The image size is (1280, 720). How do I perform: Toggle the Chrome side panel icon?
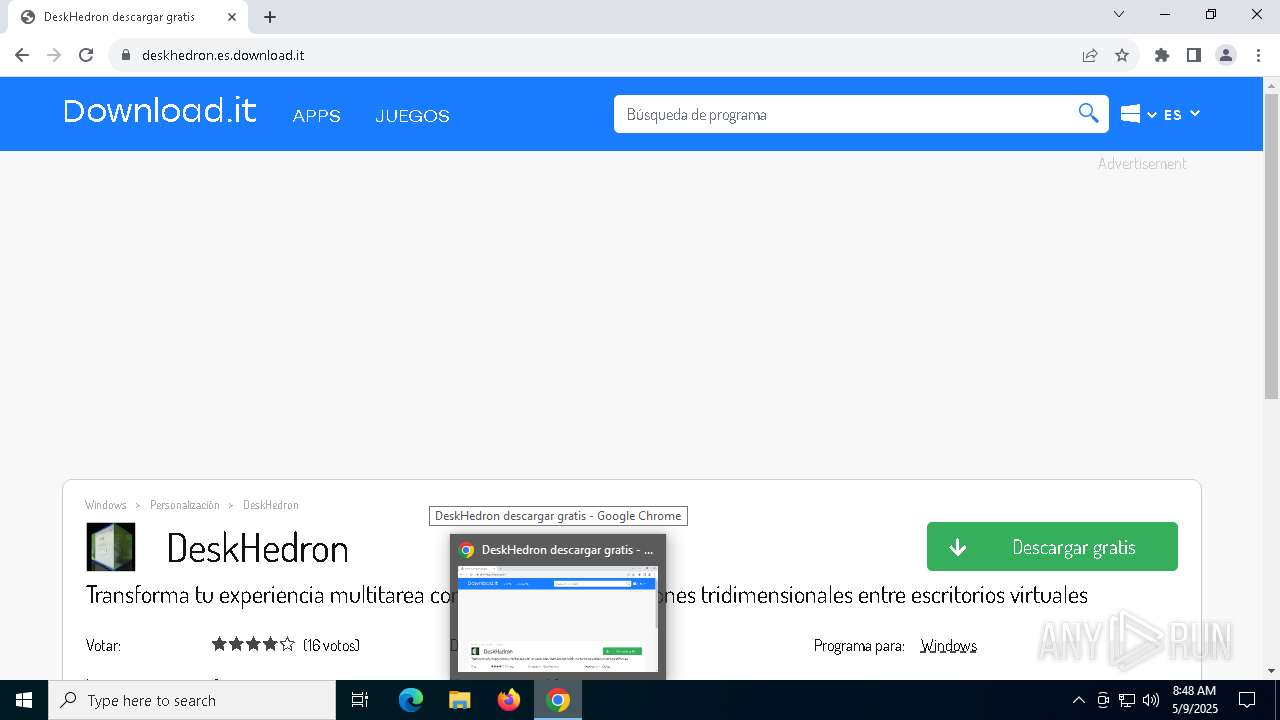pyautogui.click(x=1194, y=55)
